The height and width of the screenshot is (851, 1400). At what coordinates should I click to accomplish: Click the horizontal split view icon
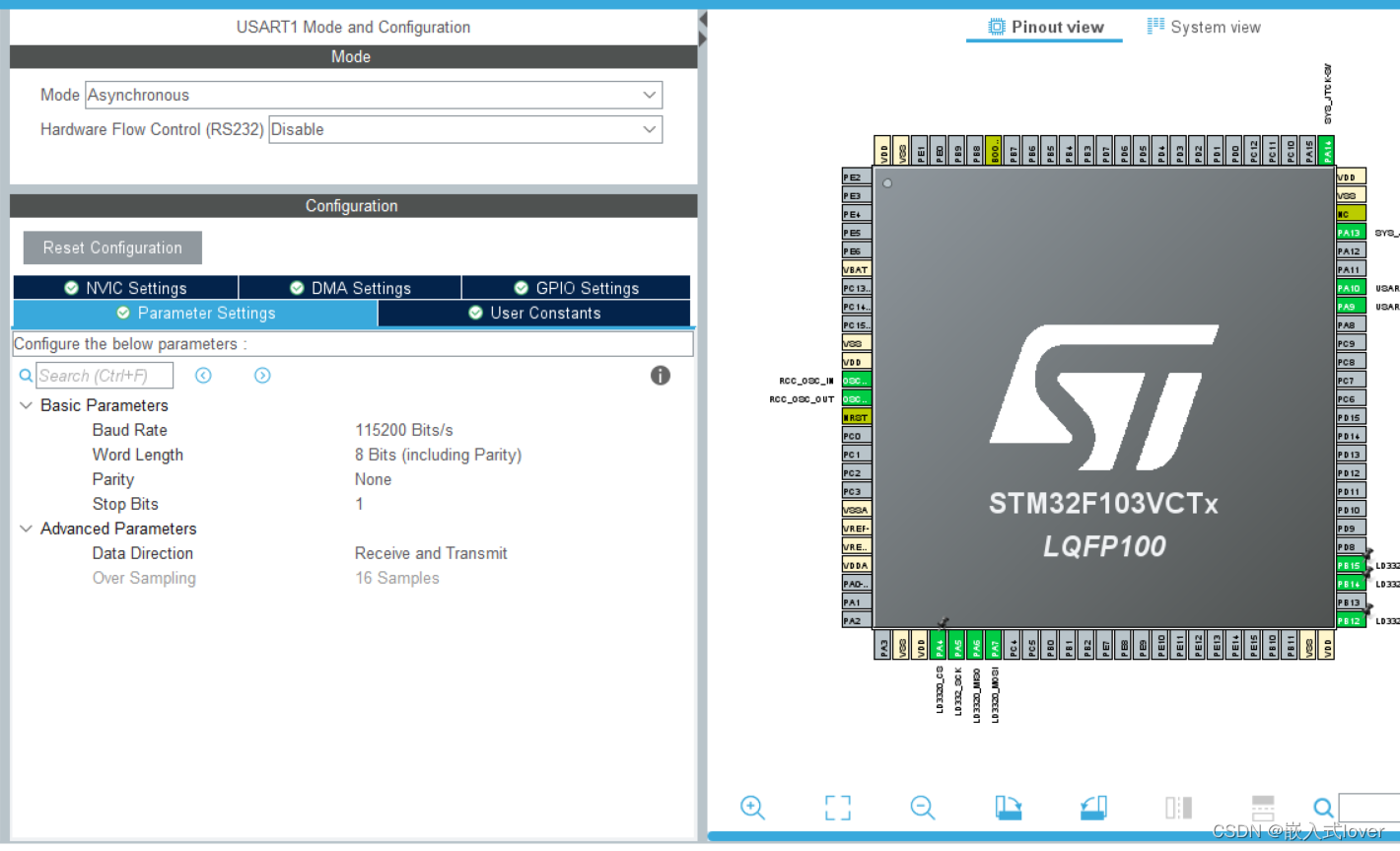pos(1263,808)
